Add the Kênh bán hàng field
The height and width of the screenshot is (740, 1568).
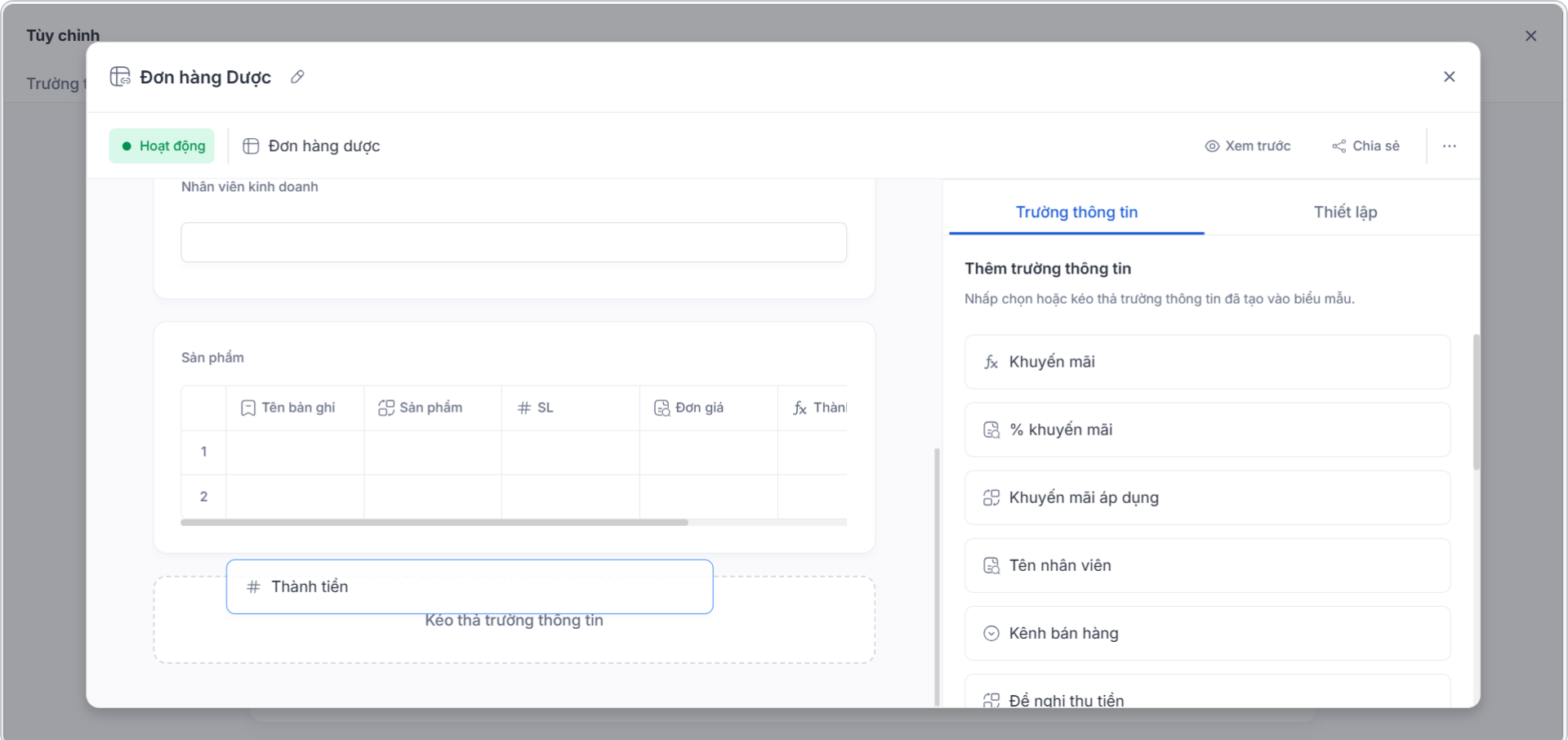point(1207,633)
